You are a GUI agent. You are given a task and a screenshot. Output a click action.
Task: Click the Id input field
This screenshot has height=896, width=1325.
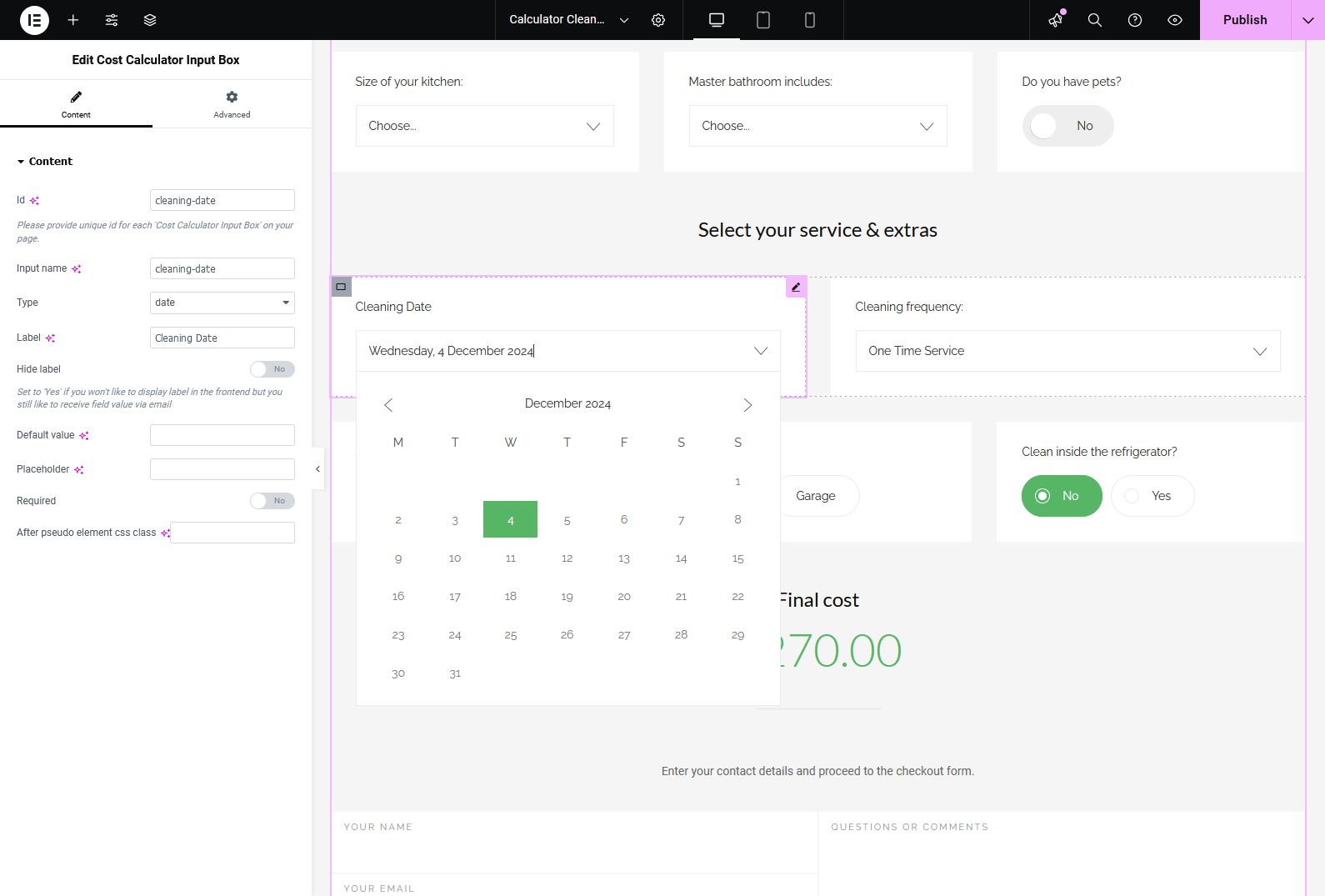[x=222, y=200]
